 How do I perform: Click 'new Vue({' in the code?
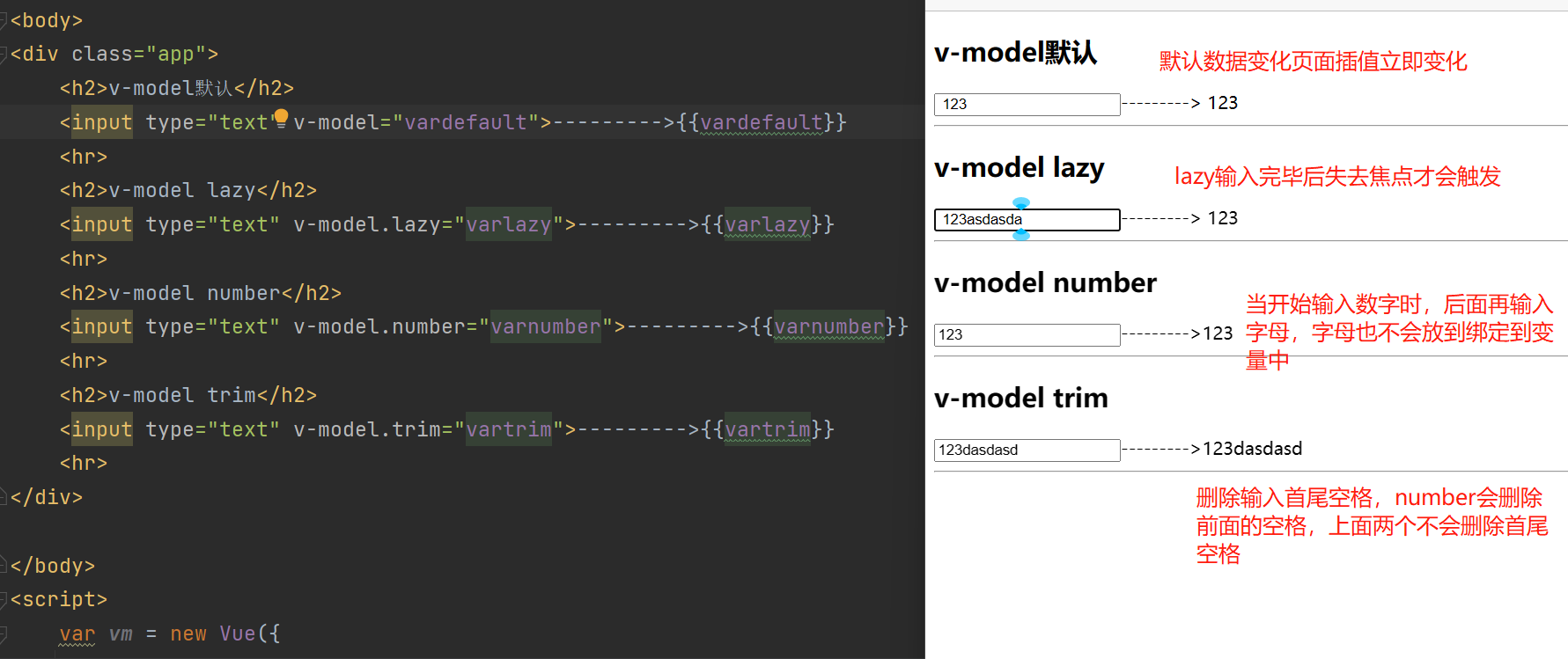point(225,634)
